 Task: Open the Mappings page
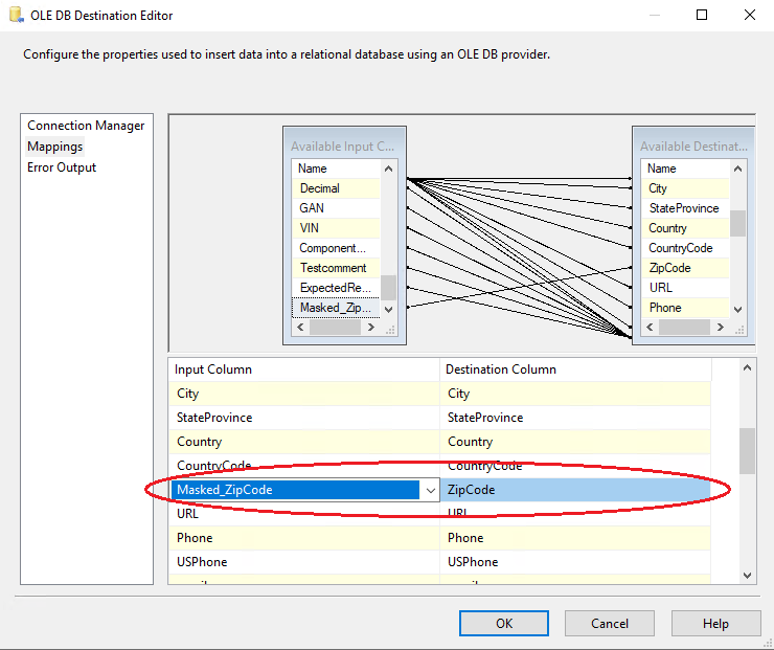(55, 147)
